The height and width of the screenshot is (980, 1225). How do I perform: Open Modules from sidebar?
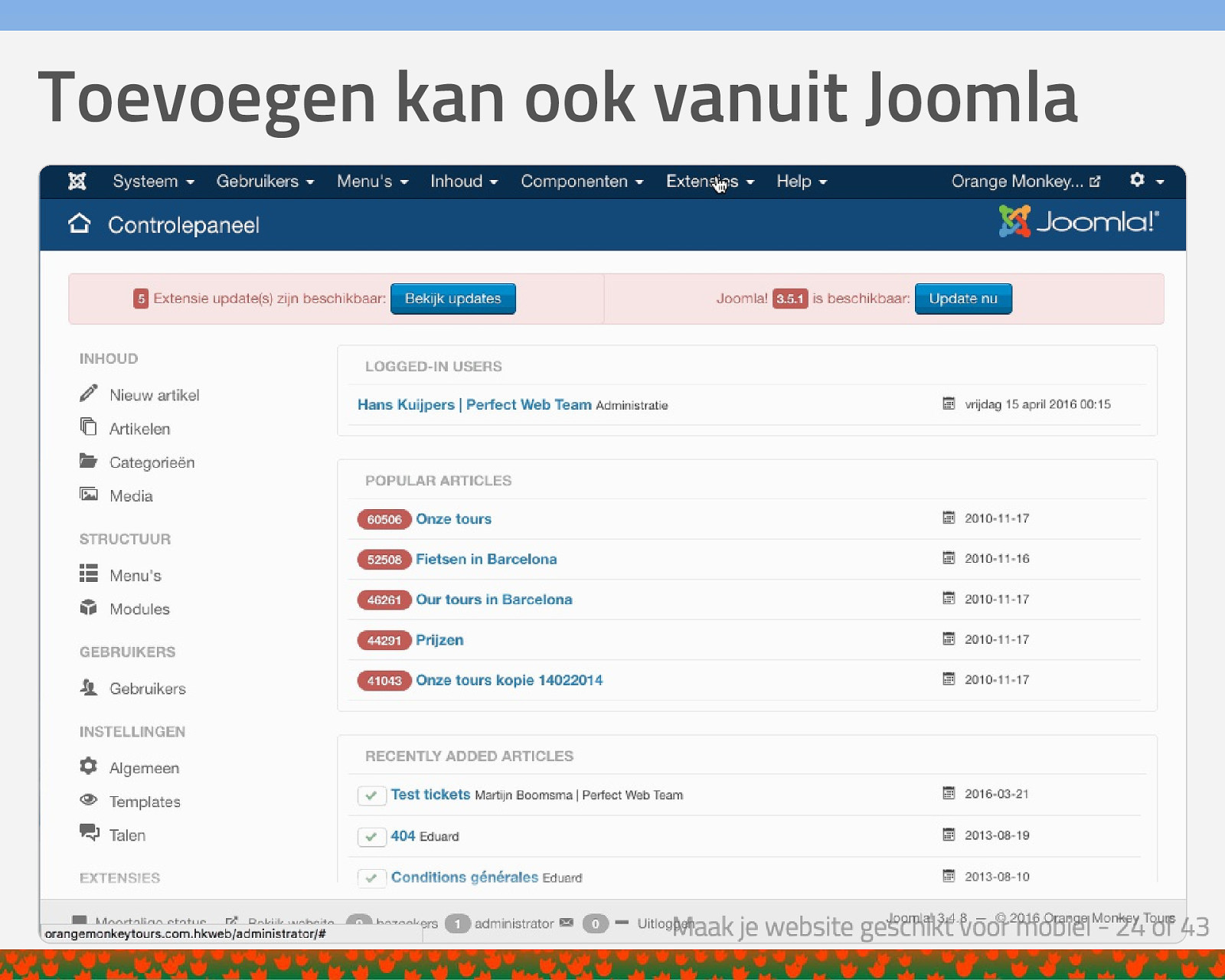click(139, 609)
